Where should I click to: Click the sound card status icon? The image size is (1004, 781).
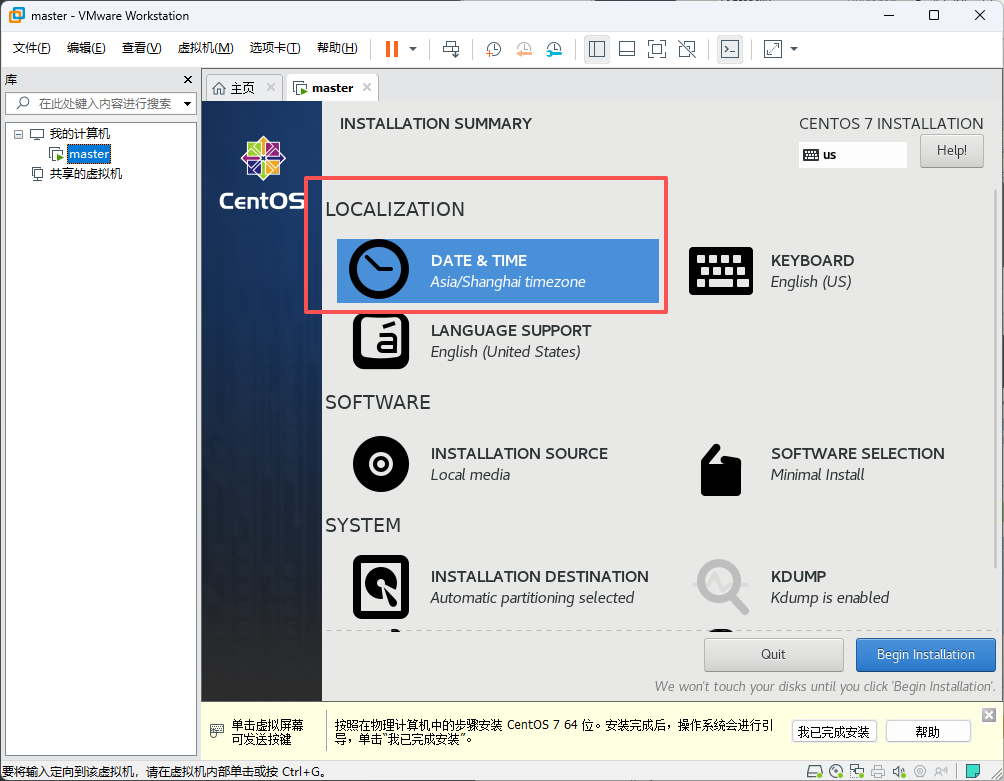click(899, 771)
